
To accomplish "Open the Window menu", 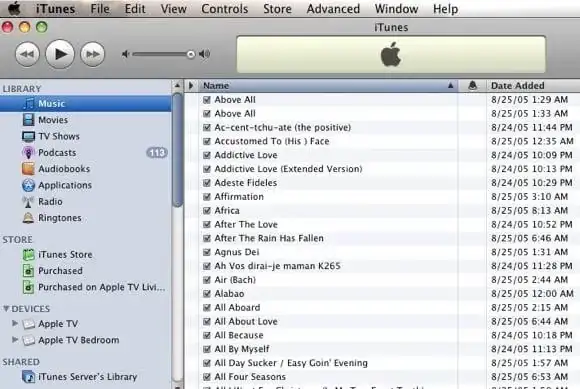I will pyautogui.click(x=396, y=9).
